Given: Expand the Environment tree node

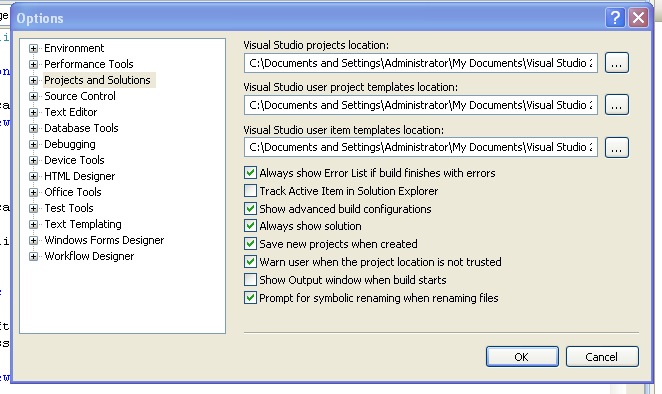Looking at the screenshot, I should pos(33,48).
